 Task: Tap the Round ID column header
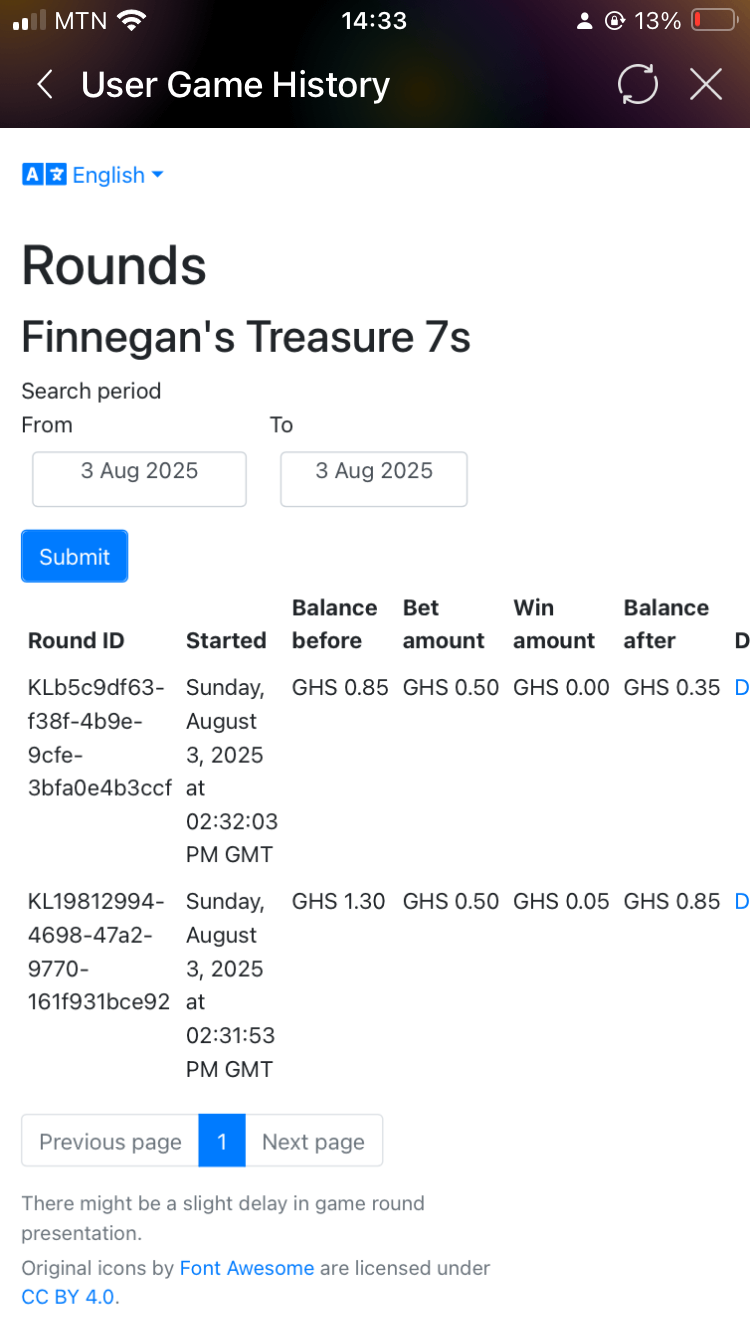pos(76,641)
